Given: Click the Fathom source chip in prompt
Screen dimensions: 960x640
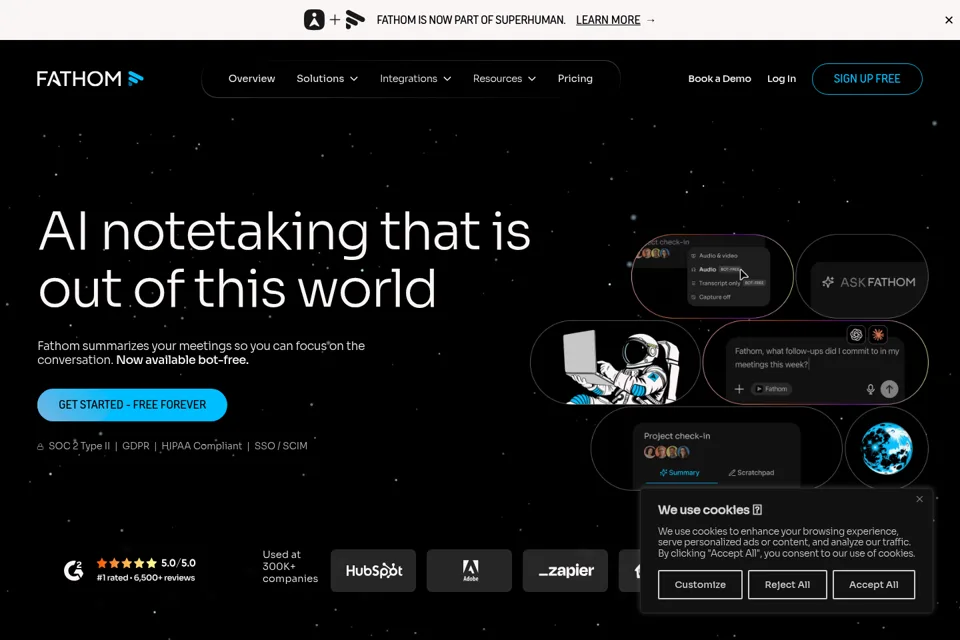Looking at the screenshot, I should click(771, 389).
